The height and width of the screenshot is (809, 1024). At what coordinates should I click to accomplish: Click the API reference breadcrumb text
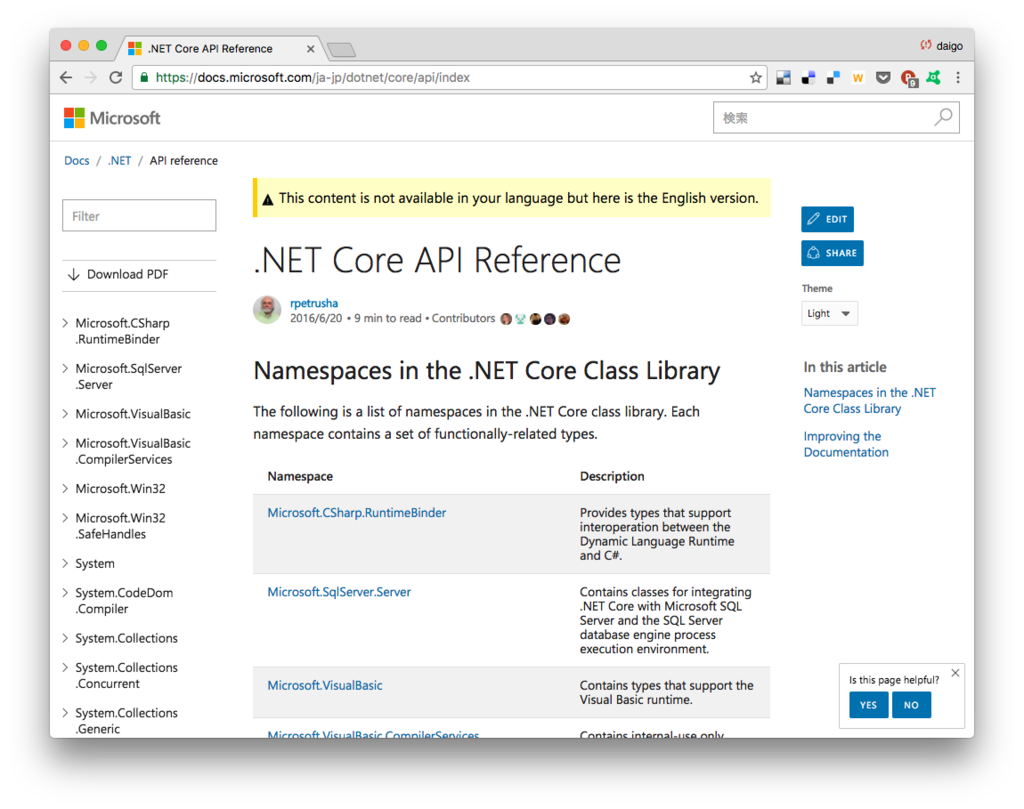tap(184, 161)
